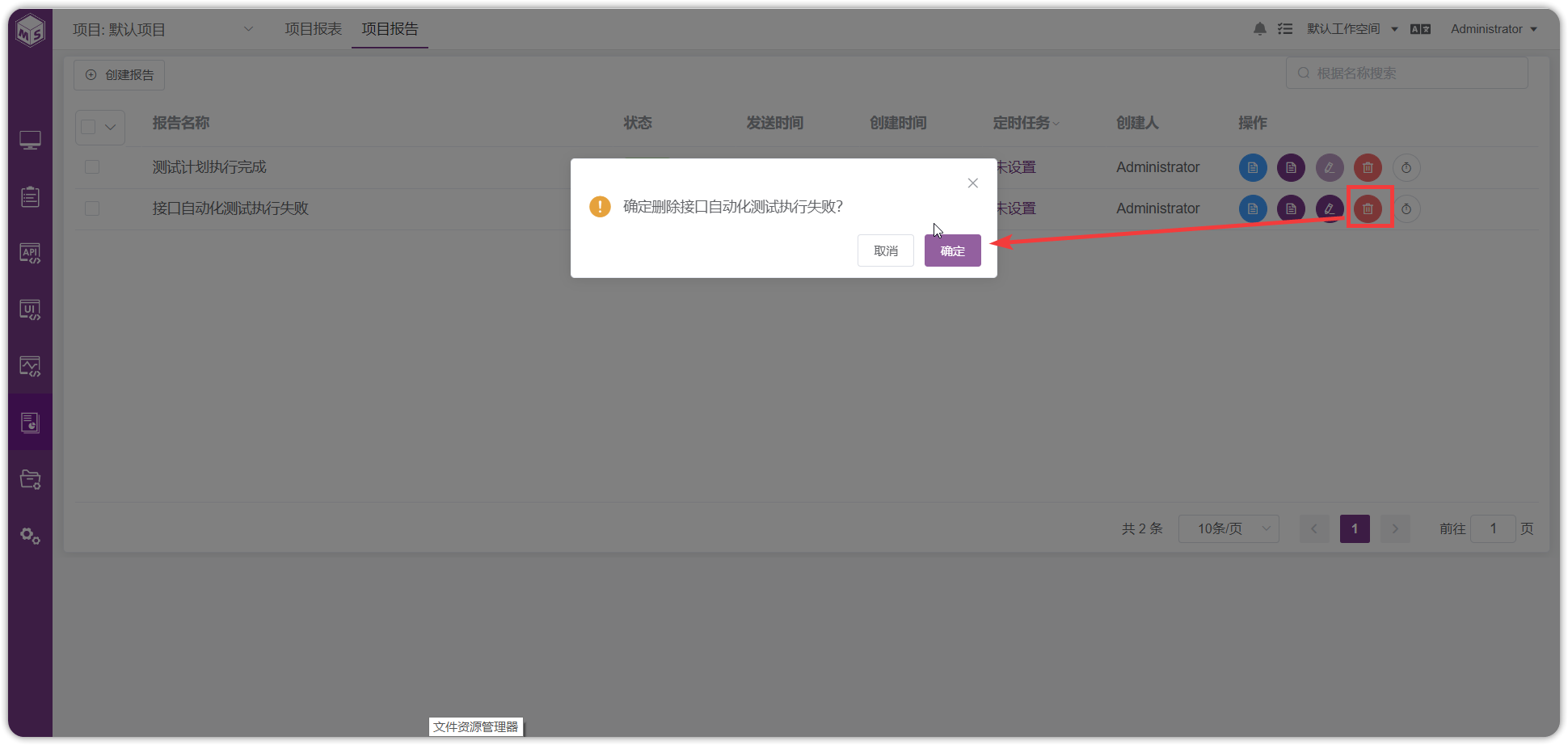Image resolution: width=1568 pixels, height=745 pixels.
Task: Click 确定 to confirm deletion
Action: pyautogui.click(x=953, y=250)
